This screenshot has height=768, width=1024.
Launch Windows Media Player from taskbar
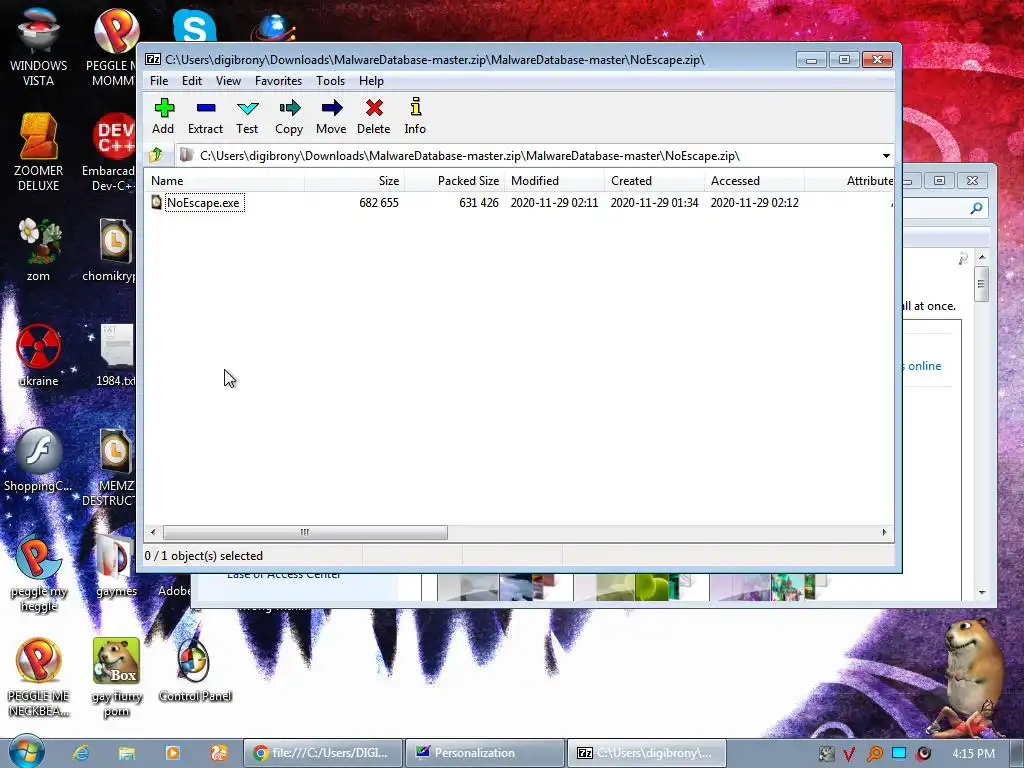point(172,753)
